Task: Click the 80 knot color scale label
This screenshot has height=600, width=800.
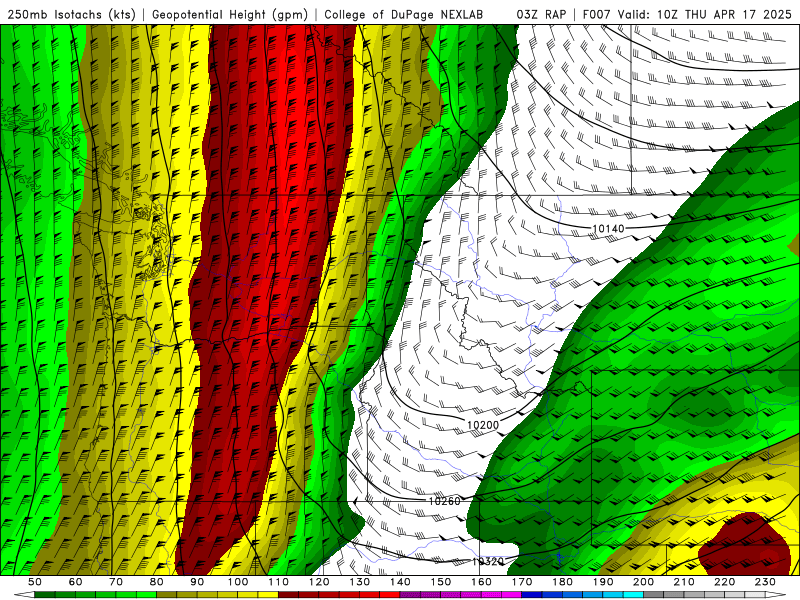Action: click(x=157, y=582)
